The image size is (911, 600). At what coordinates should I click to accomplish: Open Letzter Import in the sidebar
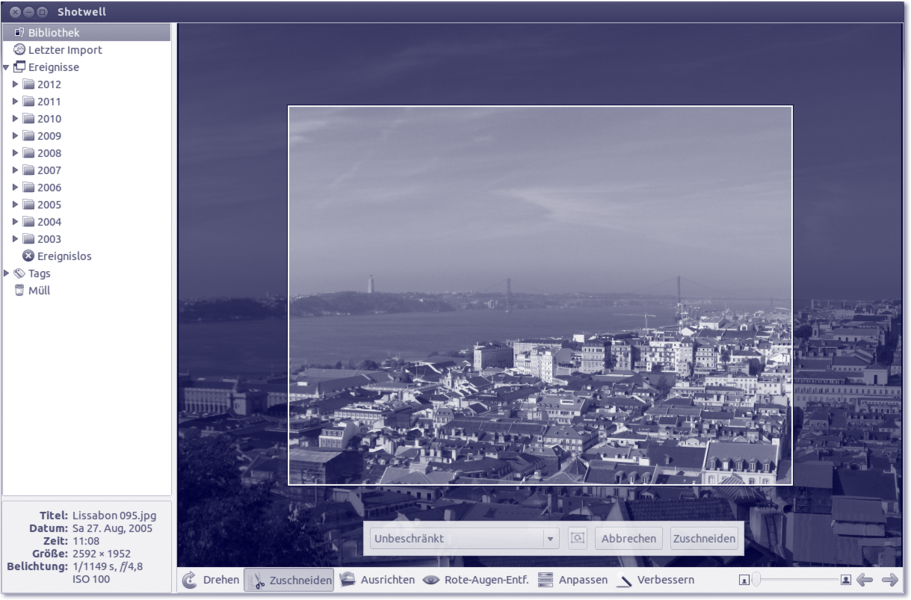[x=64, y=50]
